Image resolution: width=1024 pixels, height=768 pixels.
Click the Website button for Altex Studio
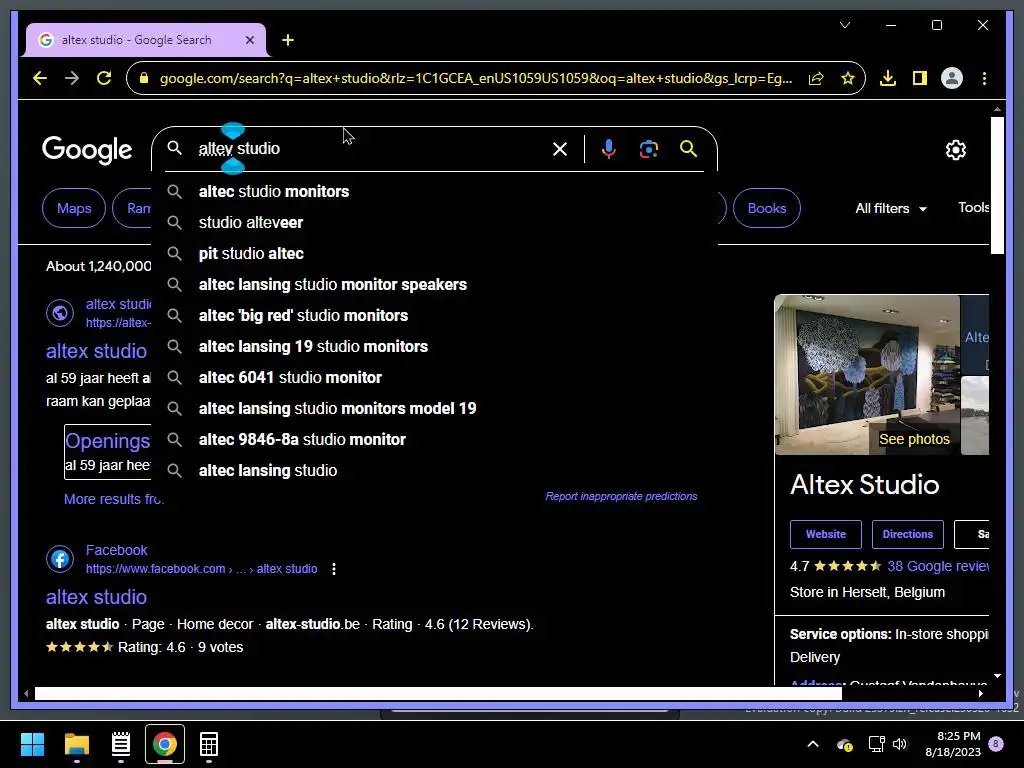pyautogui.click(x=825, y=534)
